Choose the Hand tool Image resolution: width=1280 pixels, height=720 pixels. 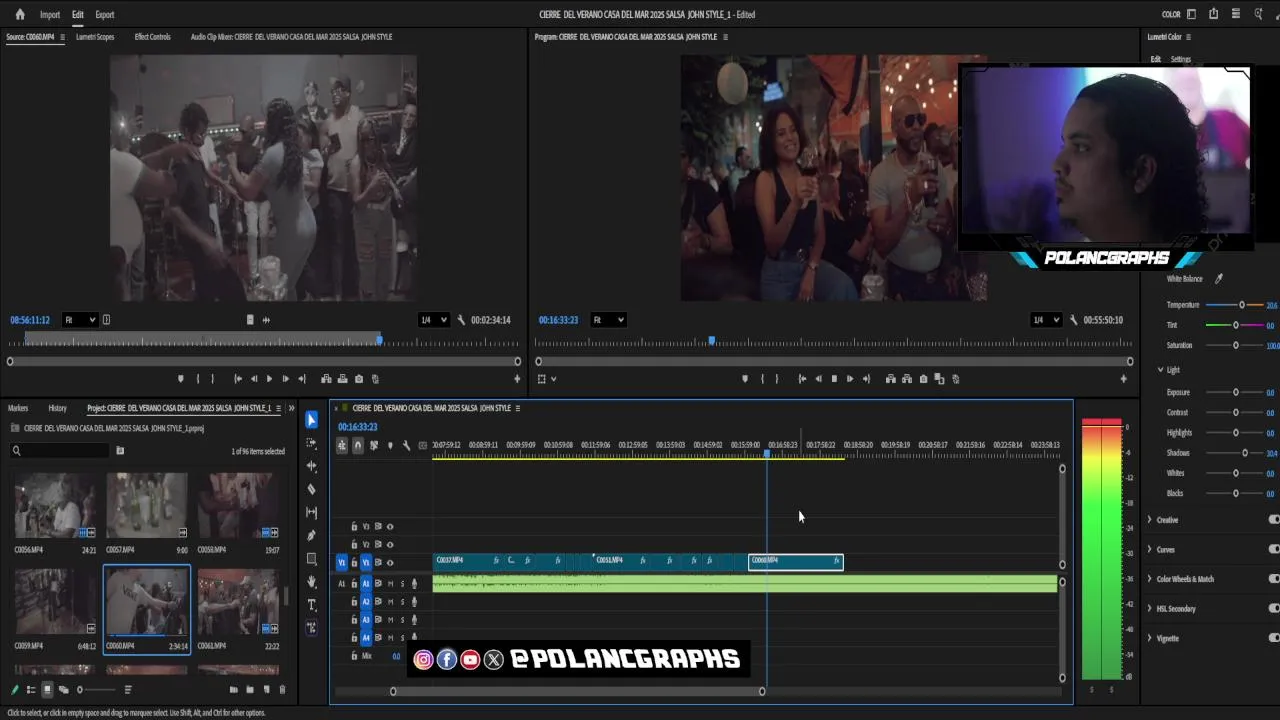click(x=311, y=582)
